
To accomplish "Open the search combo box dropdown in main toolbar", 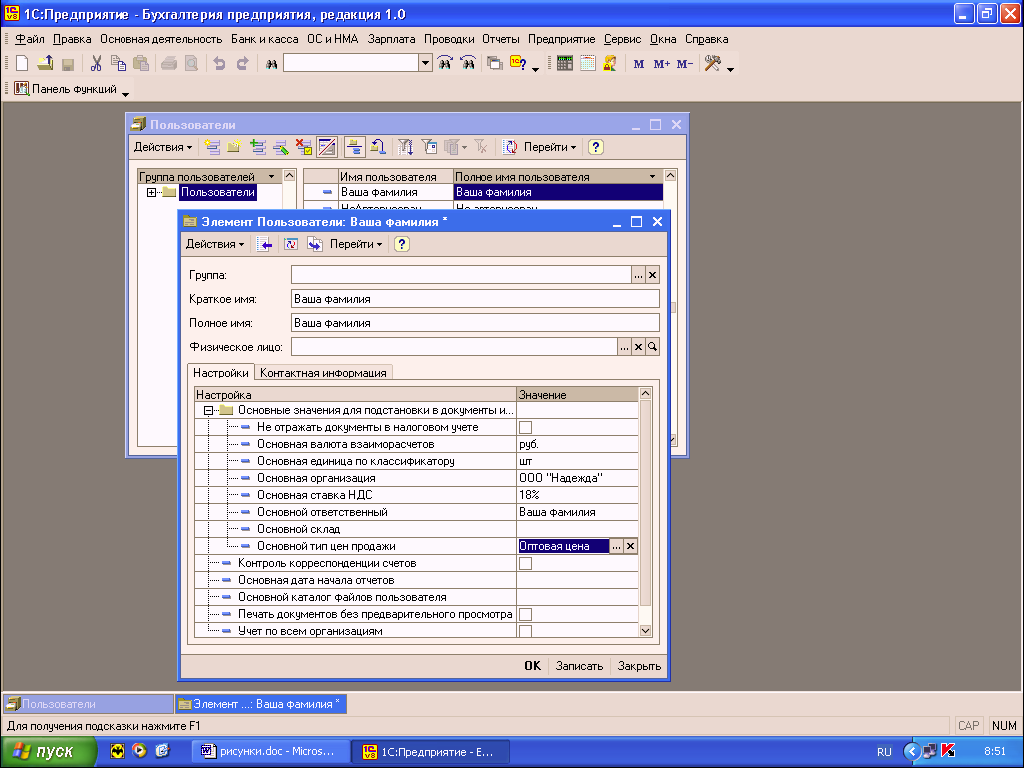I will [425, 63].
